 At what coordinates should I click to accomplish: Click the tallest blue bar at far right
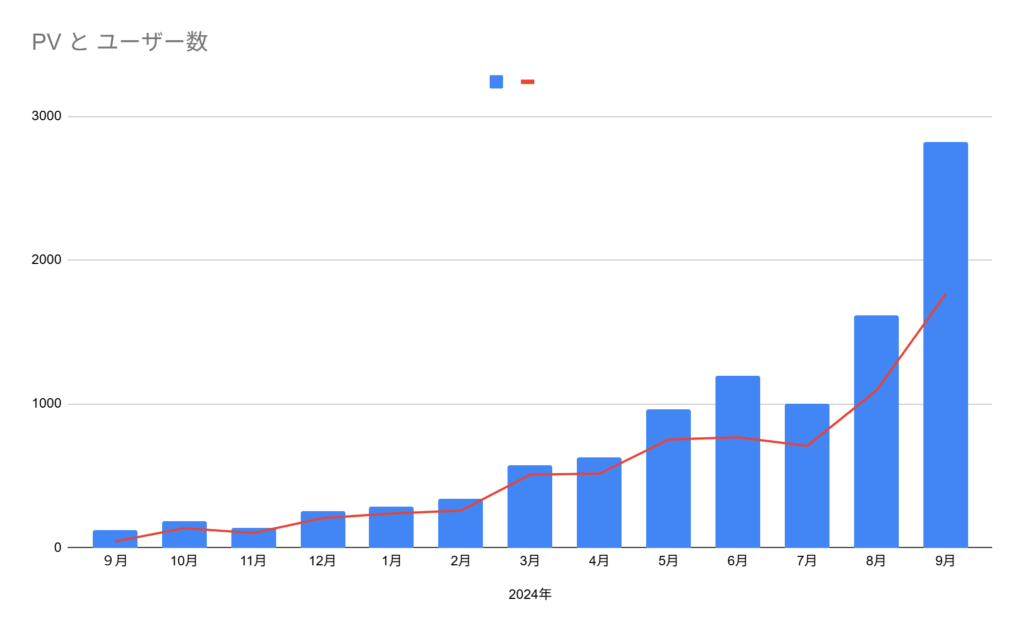pyautogui.click(x=945, y=345)
